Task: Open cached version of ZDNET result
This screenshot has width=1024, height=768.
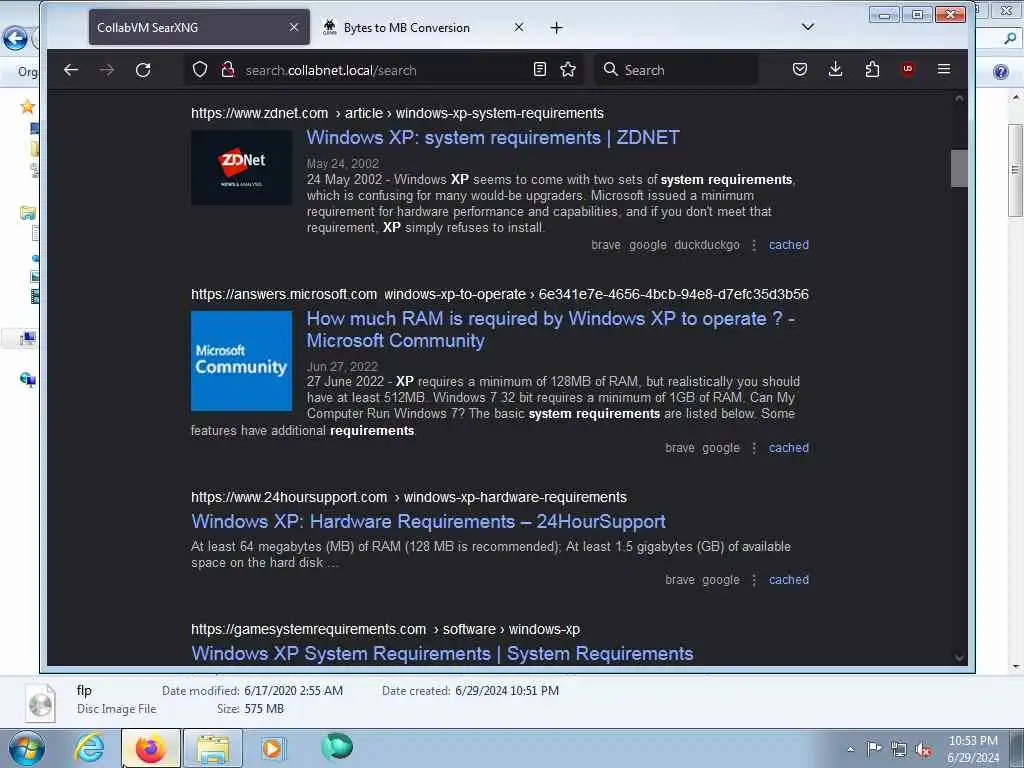Action: tap(789, 245)
